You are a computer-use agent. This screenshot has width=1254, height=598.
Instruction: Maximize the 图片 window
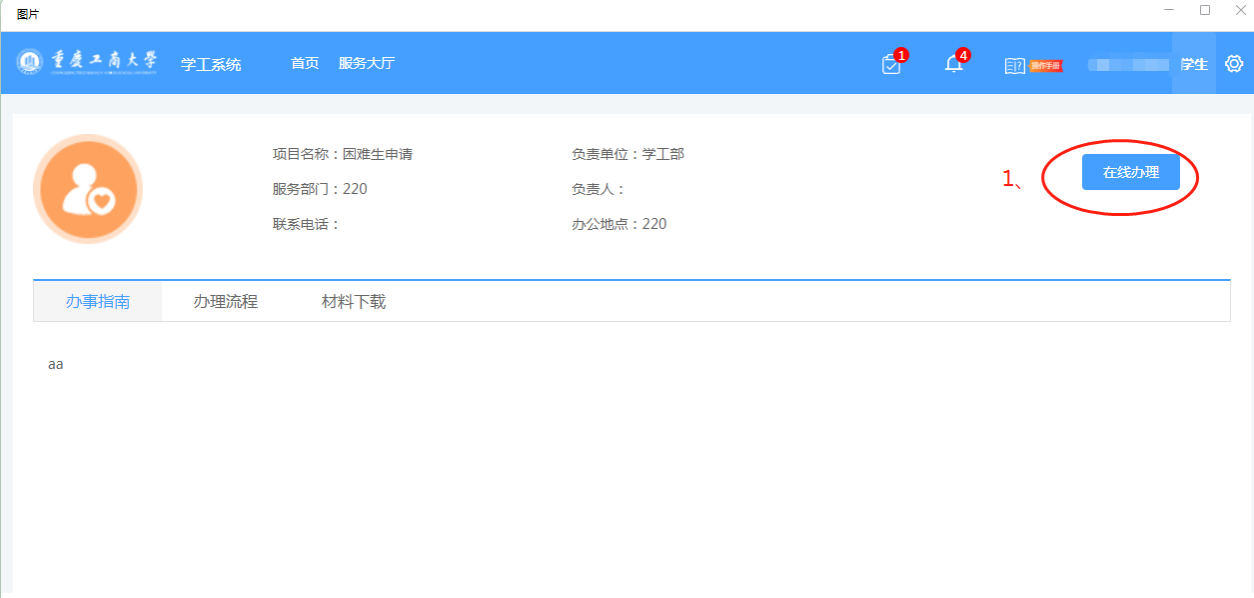tap(1205, 10)
